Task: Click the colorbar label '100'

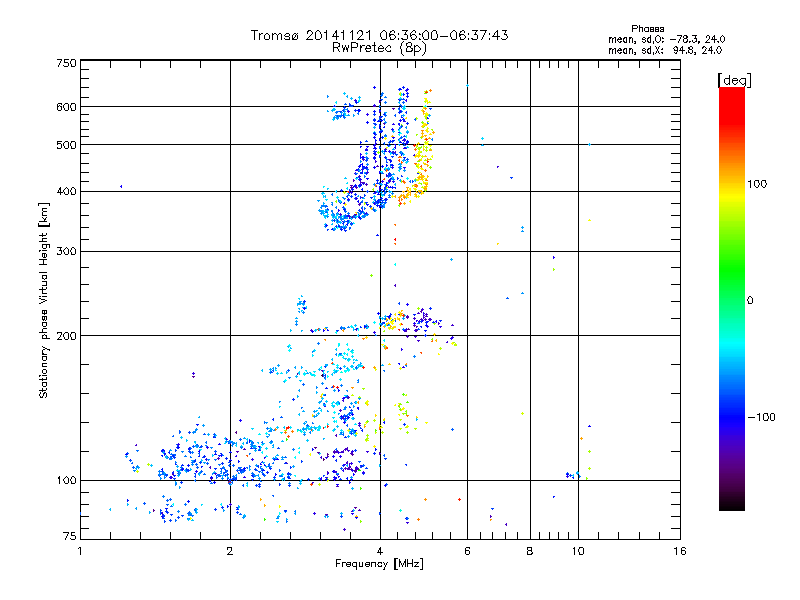Action: 757,184
